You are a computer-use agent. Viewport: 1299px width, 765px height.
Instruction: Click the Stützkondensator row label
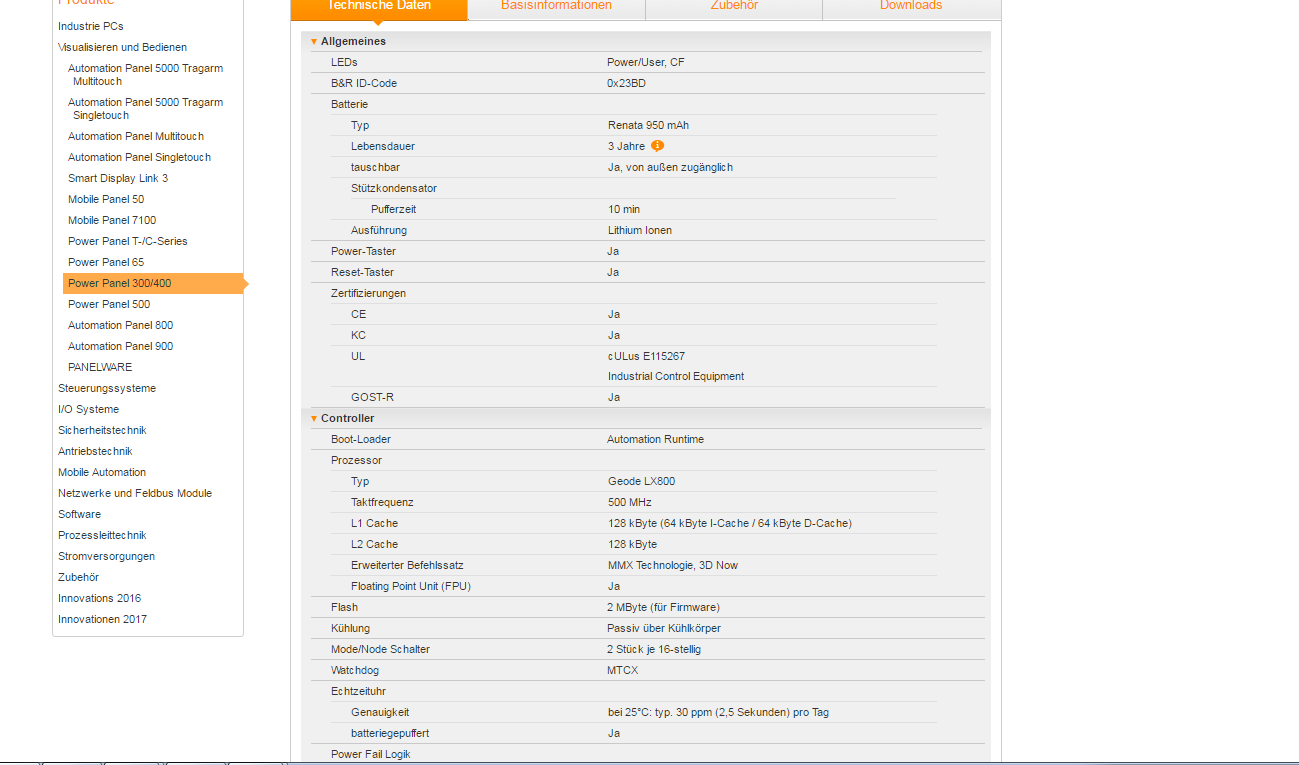[394, 188]
